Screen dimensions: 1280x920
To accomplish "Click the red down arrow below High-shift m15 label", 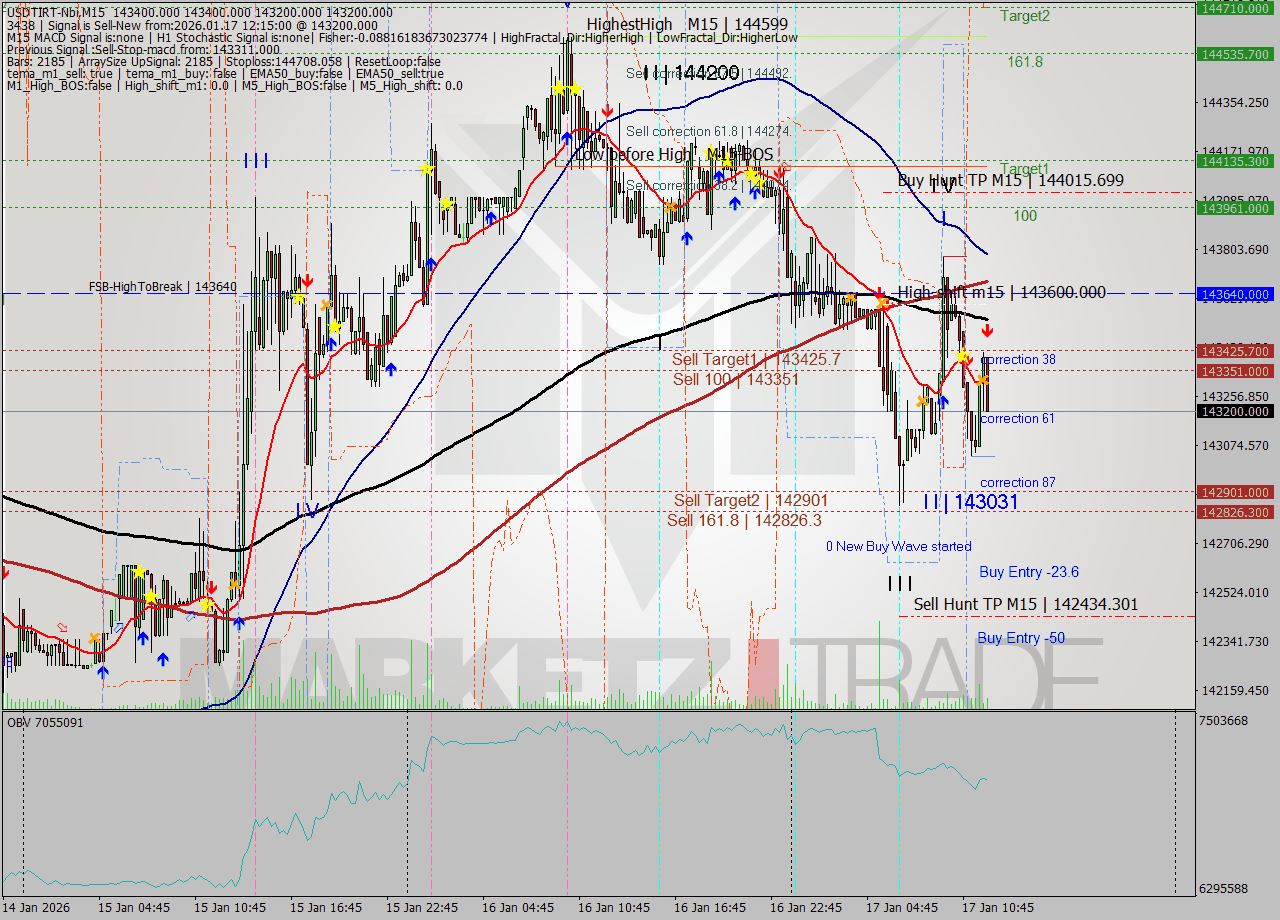I will pyautogui.click(x=987, y=331).
